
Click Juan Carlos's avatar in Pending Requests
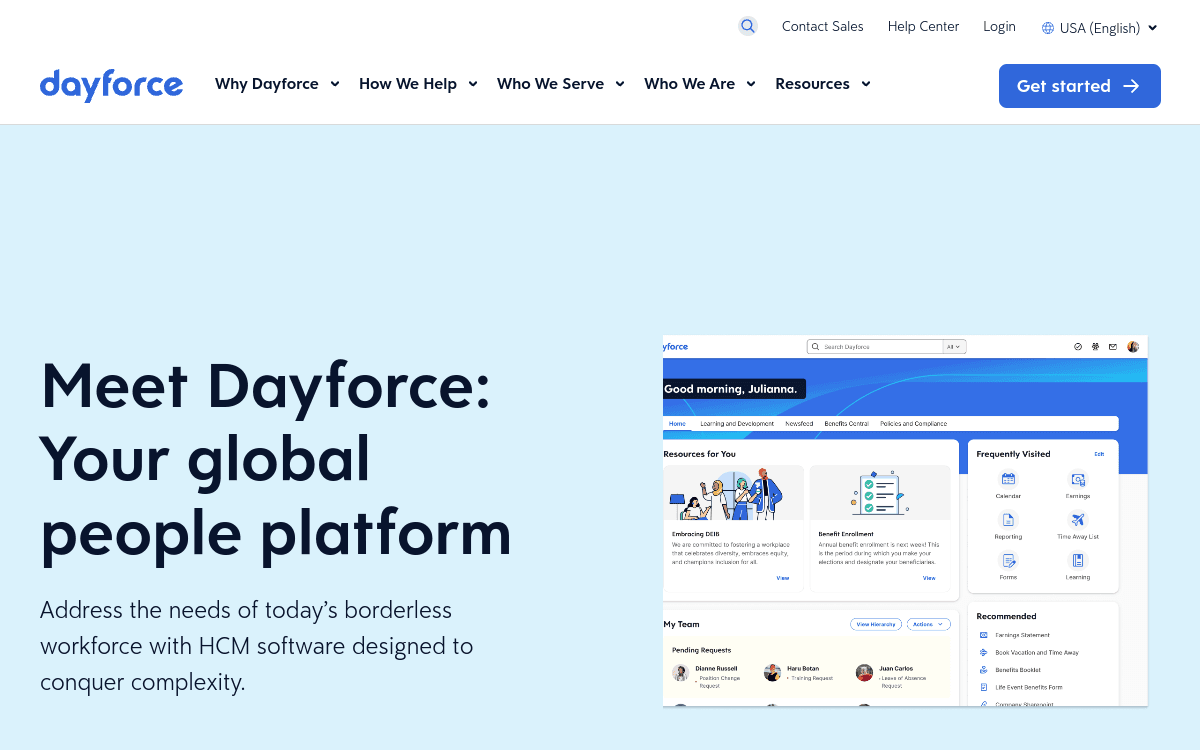[x=865, y=673]
